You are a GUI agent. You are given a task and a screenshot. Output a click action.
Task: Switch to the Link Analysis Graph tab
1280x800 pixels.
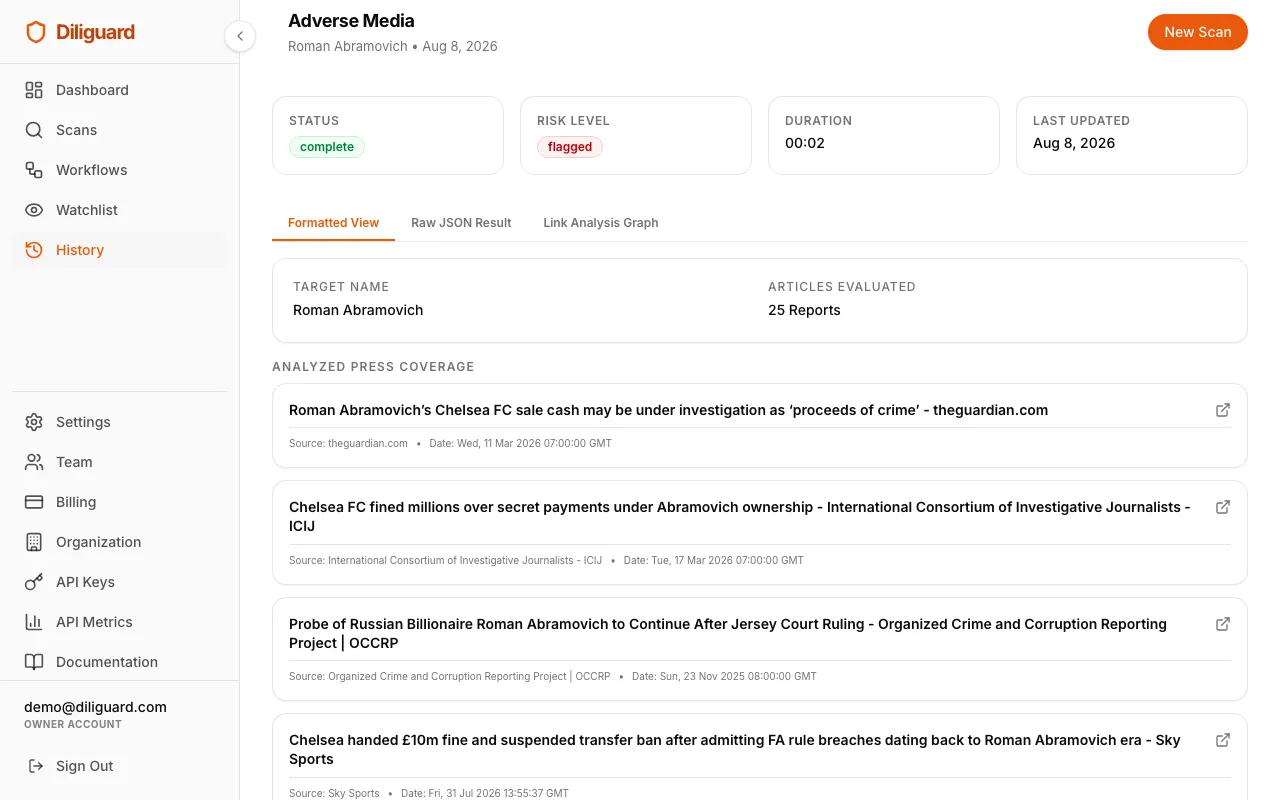point(601,223)
